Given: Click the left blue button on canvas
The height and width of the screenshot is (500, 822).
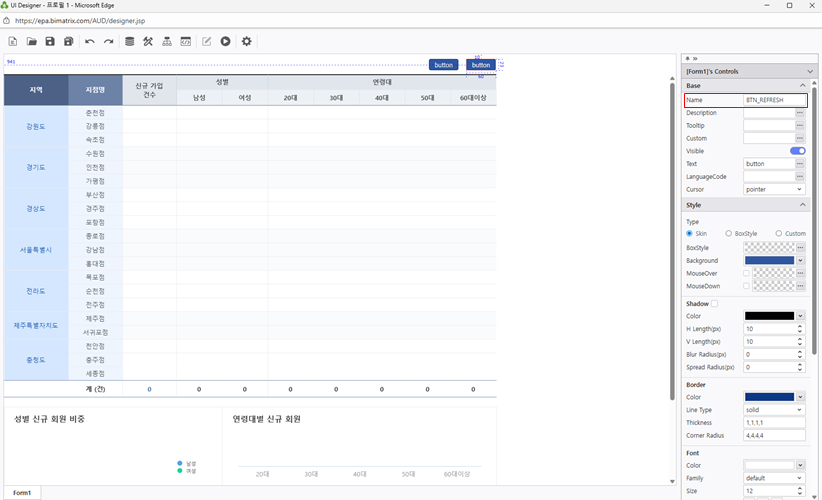Looking at the screenshot, I should (x=444, y=65).
